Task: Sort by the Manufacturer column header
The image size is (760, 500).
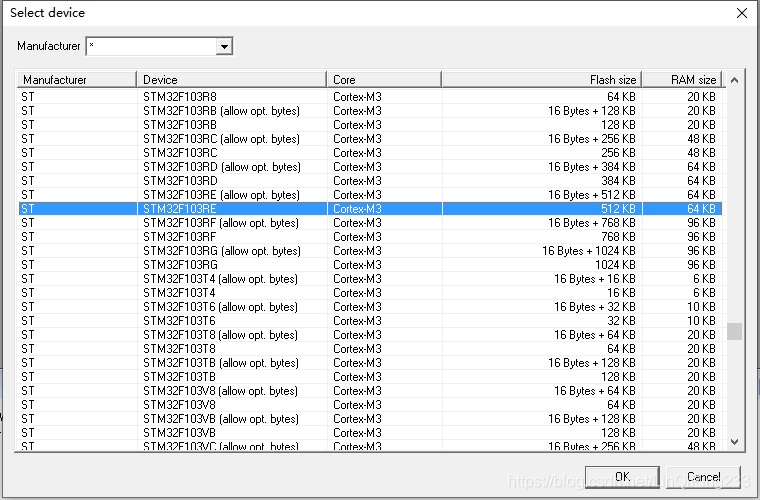Action: coord(77,79)
